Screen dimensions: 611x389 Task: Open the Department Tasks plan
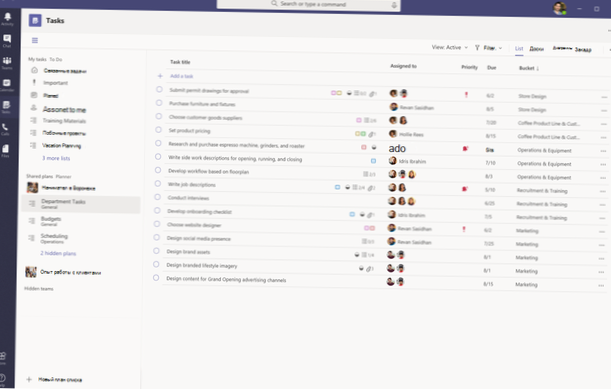click(81, 204)
